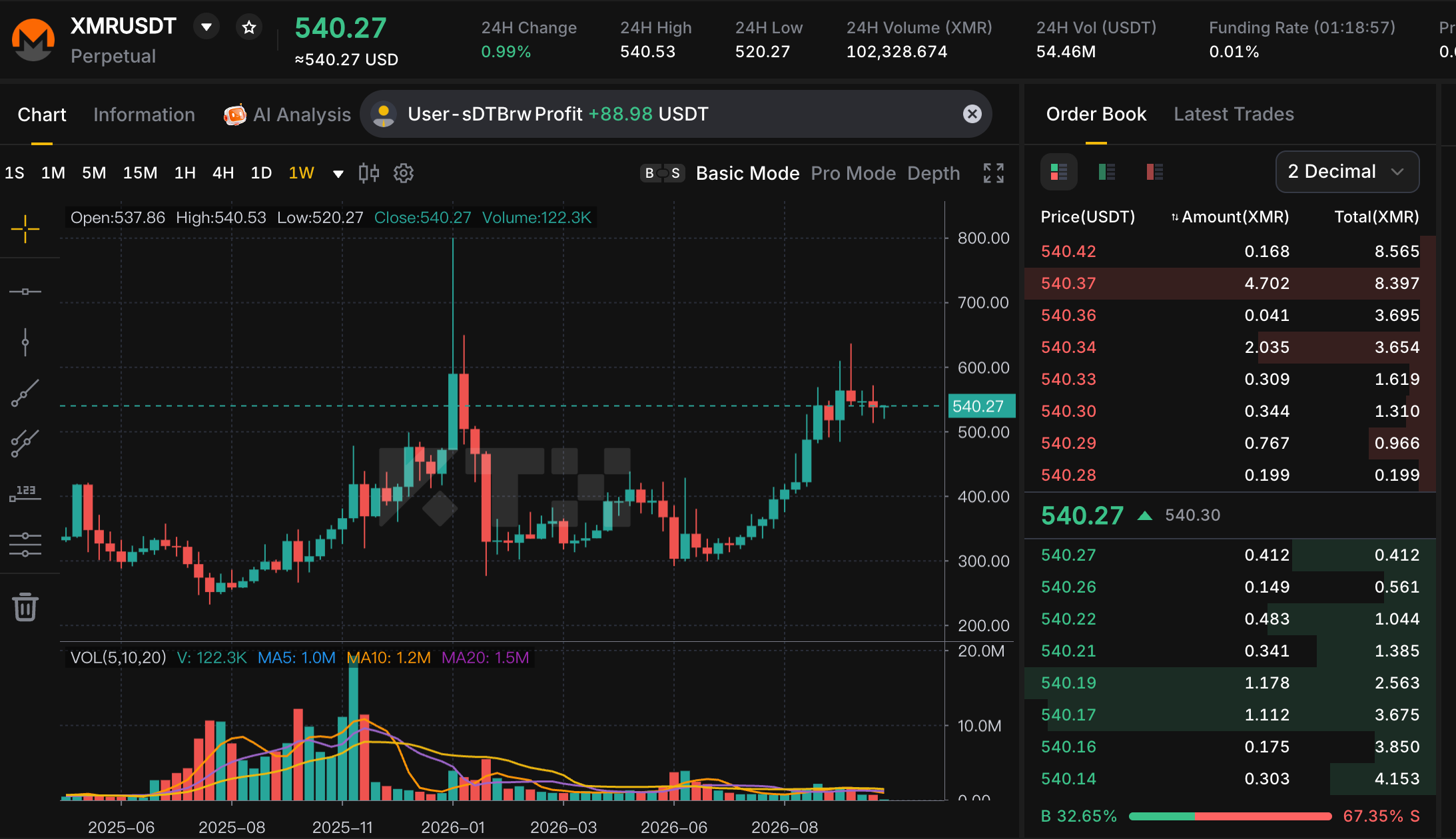1456x839 pixels.
Task: Select the 4H timeframe
Action: [223, 173]
